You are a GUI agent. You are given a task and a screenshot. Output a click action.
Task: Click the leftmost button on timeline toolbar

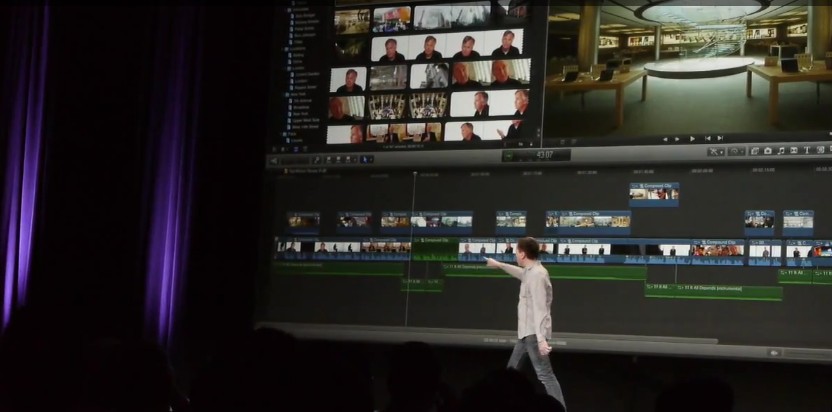click(274, 161)
